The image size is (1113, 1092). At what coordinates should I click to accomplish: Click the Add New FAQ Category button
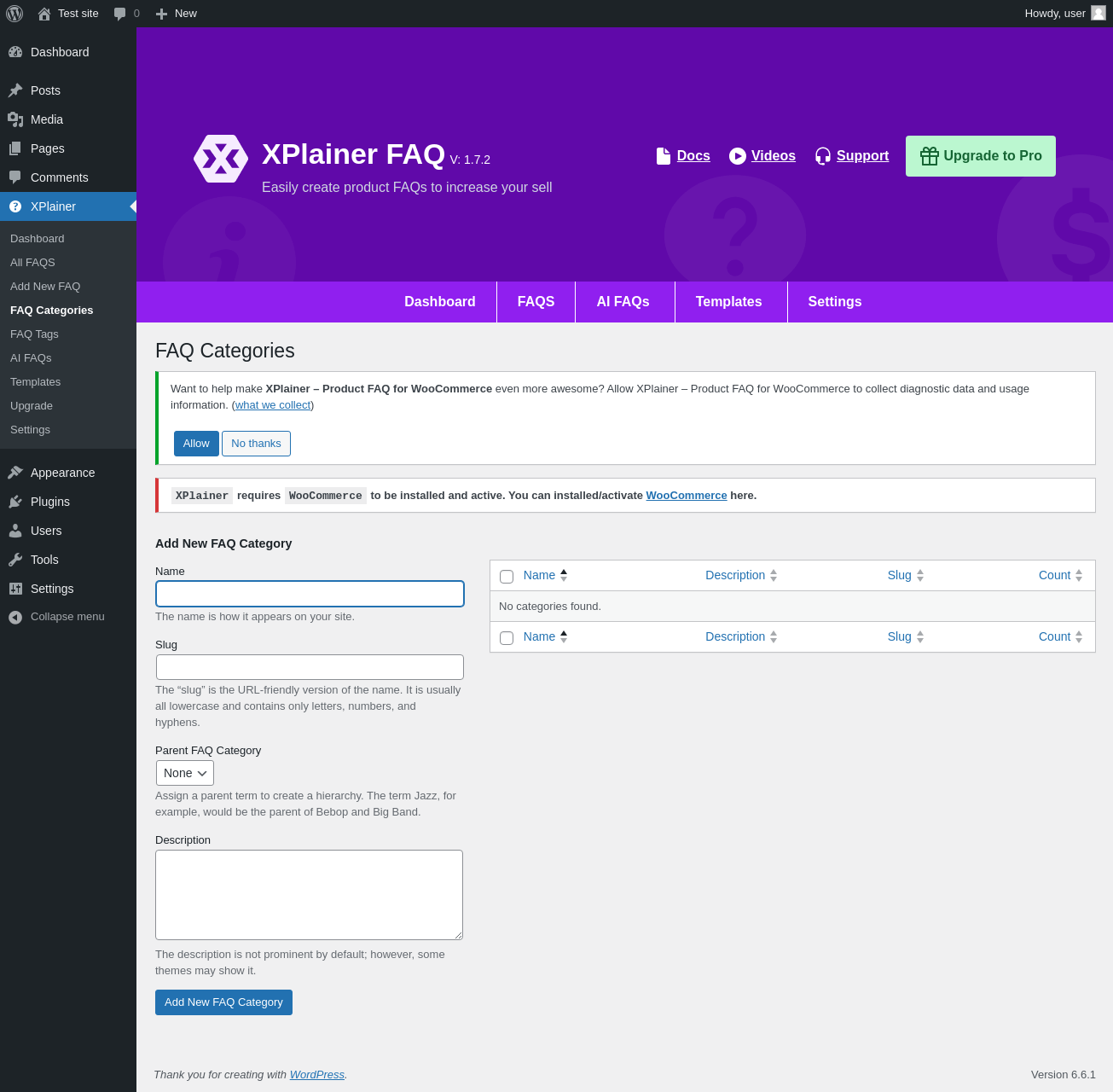point(223,1002)
